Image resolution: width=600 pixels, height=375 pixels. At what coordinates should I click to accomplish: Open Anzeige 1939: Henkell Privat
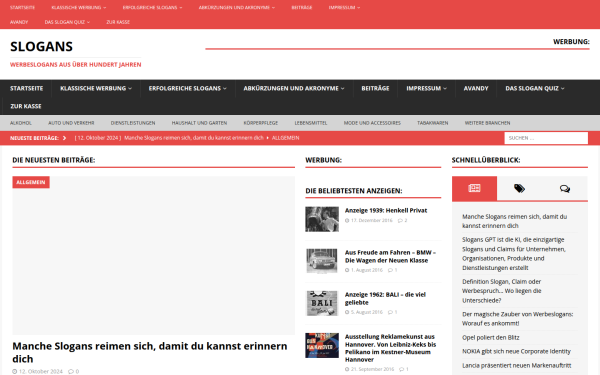pos(386,210)
